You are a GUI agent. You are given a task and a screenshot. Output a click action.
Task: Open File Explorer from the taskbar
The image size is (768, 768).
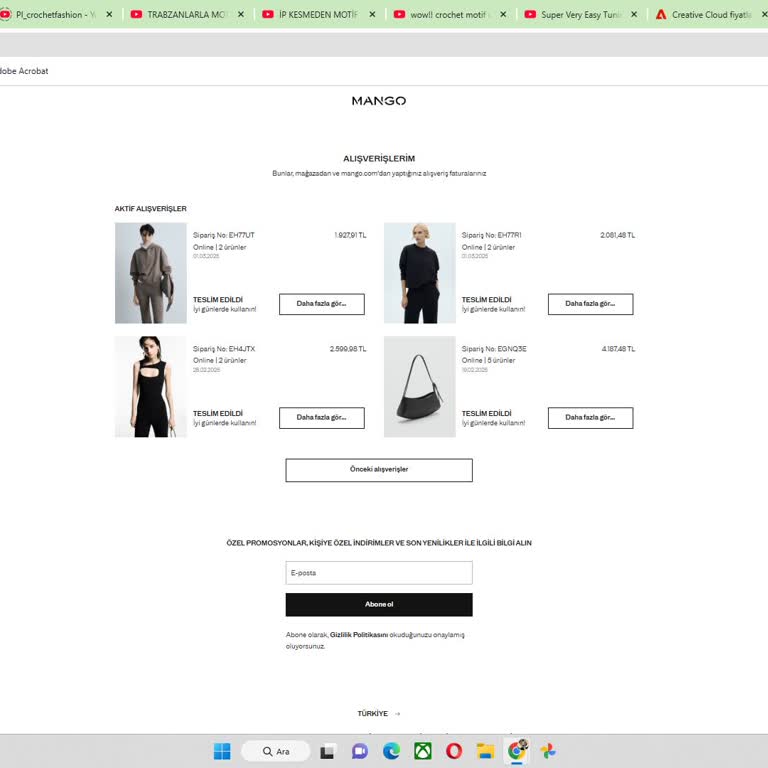pos(485,751)
